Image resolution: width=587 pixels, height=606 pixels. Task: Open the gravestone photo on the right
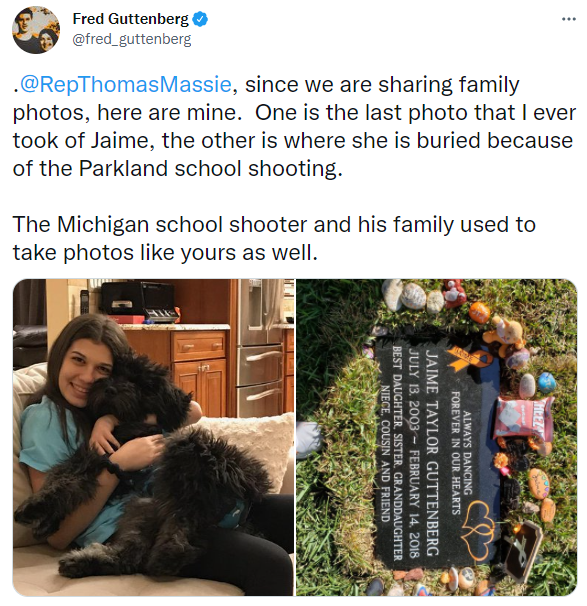pos(437,437)
